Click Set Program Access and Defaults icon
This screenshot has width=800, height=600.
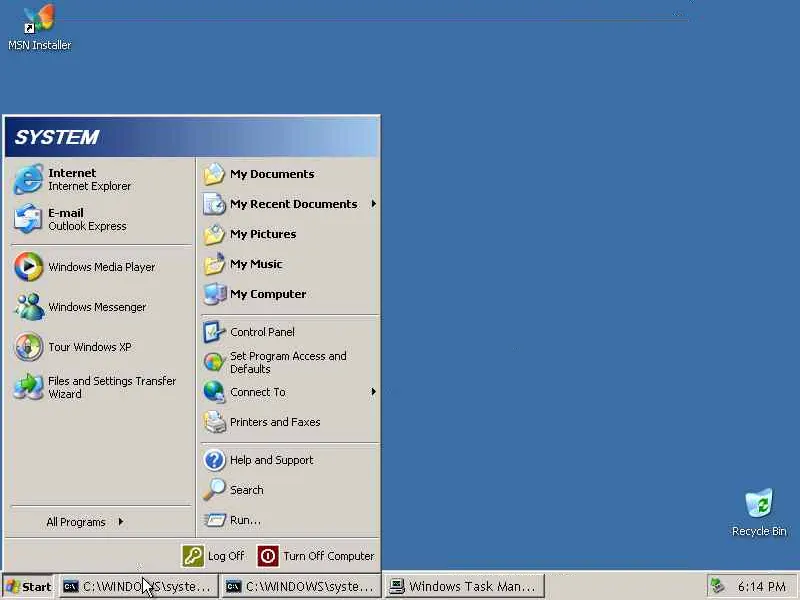click(x=214, y=362)
